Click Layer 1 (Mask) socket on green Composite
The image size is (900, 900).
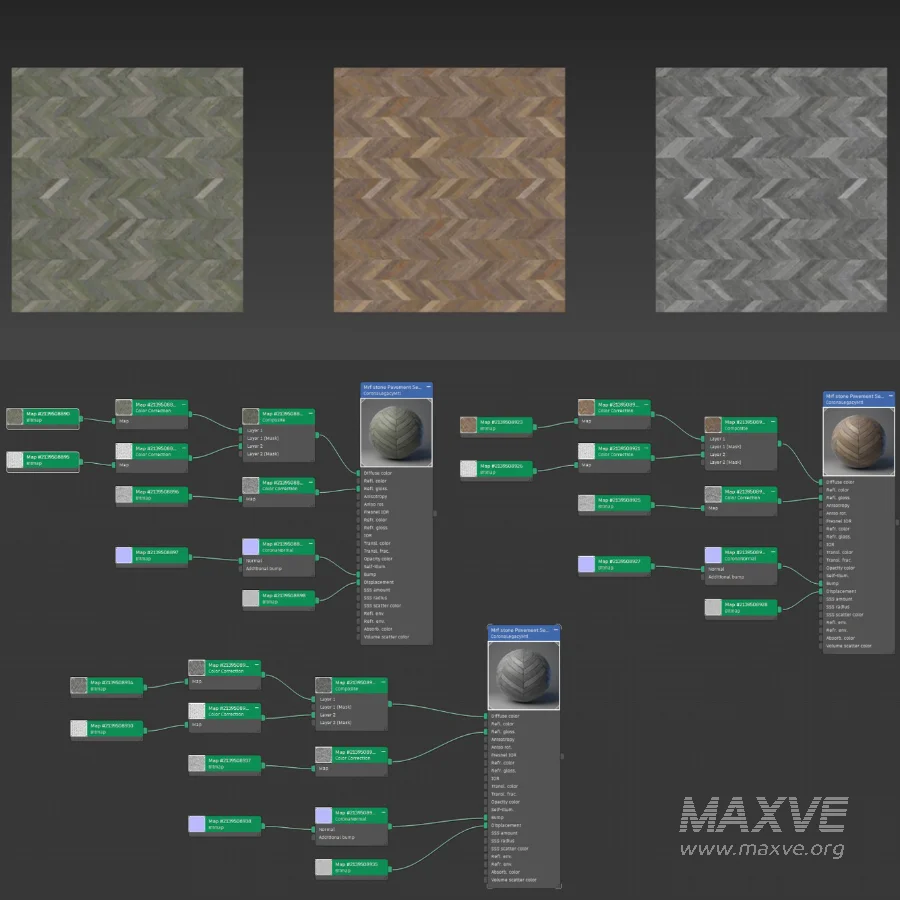[x=240, y=438]
